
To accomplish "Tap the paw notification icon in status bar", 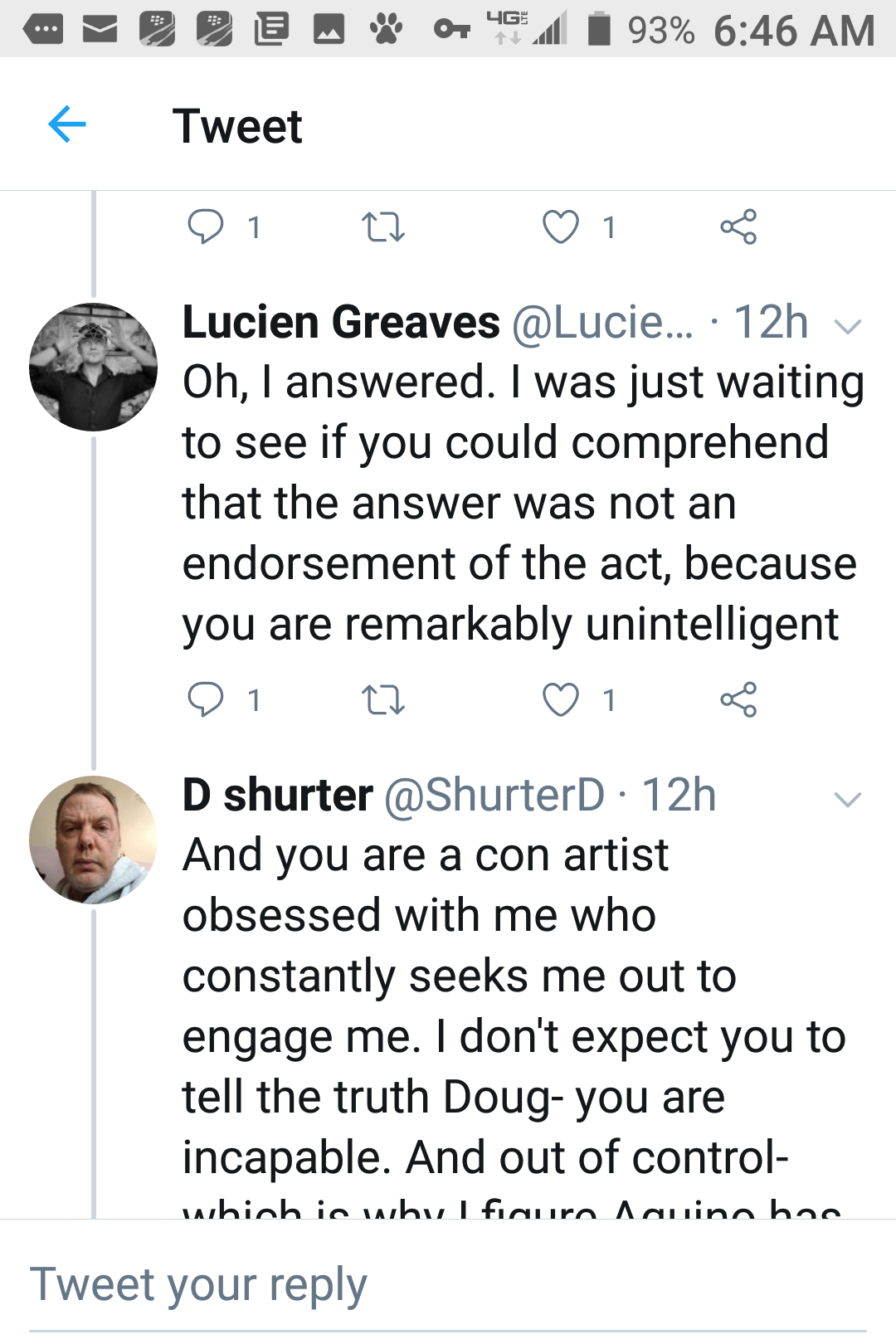I will point(386,31).
